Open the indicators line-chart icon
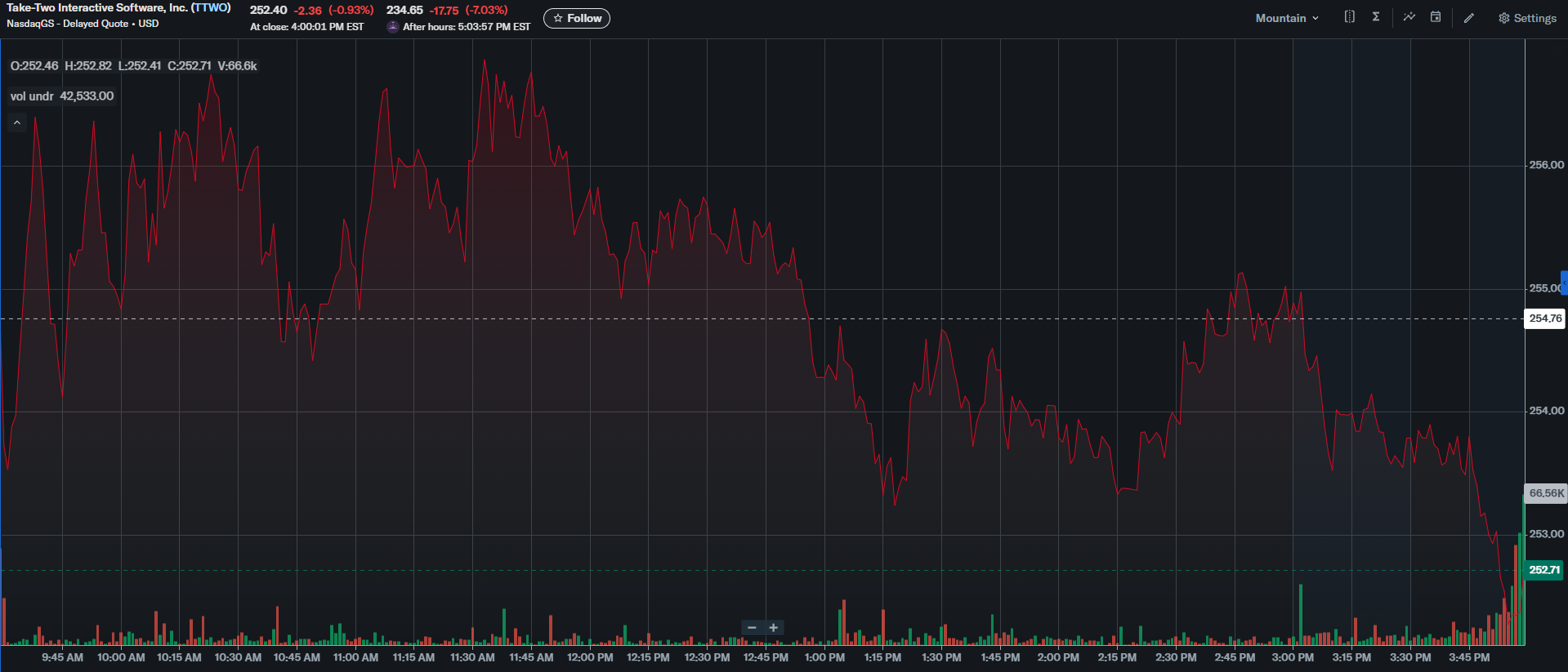Screen dimensions: 1568x672 point(1409,17)
